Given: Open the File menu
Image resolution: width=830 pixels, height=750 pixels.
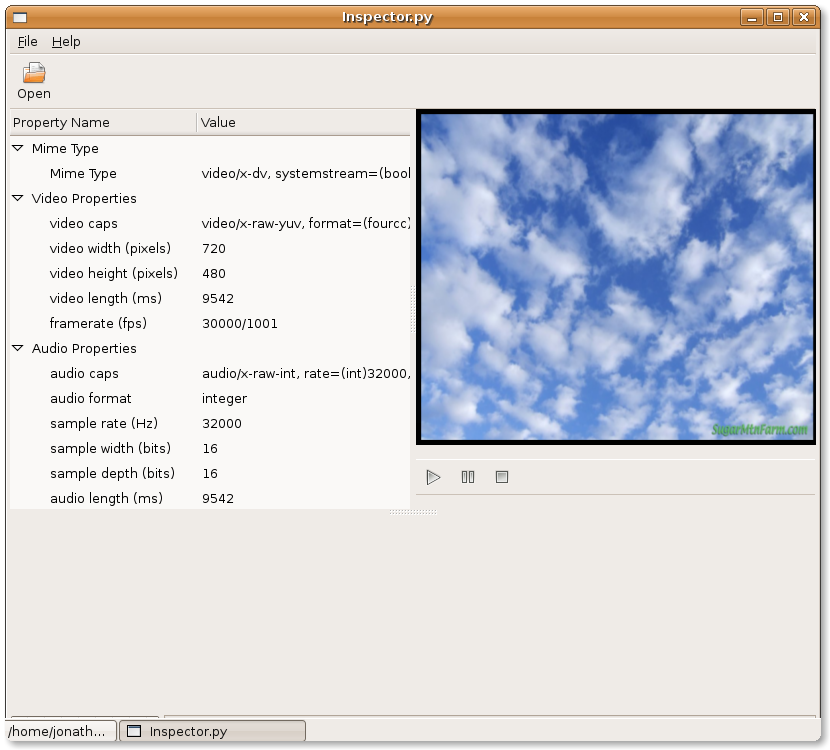Looking at the screenshot, I should tap(27, 41).
